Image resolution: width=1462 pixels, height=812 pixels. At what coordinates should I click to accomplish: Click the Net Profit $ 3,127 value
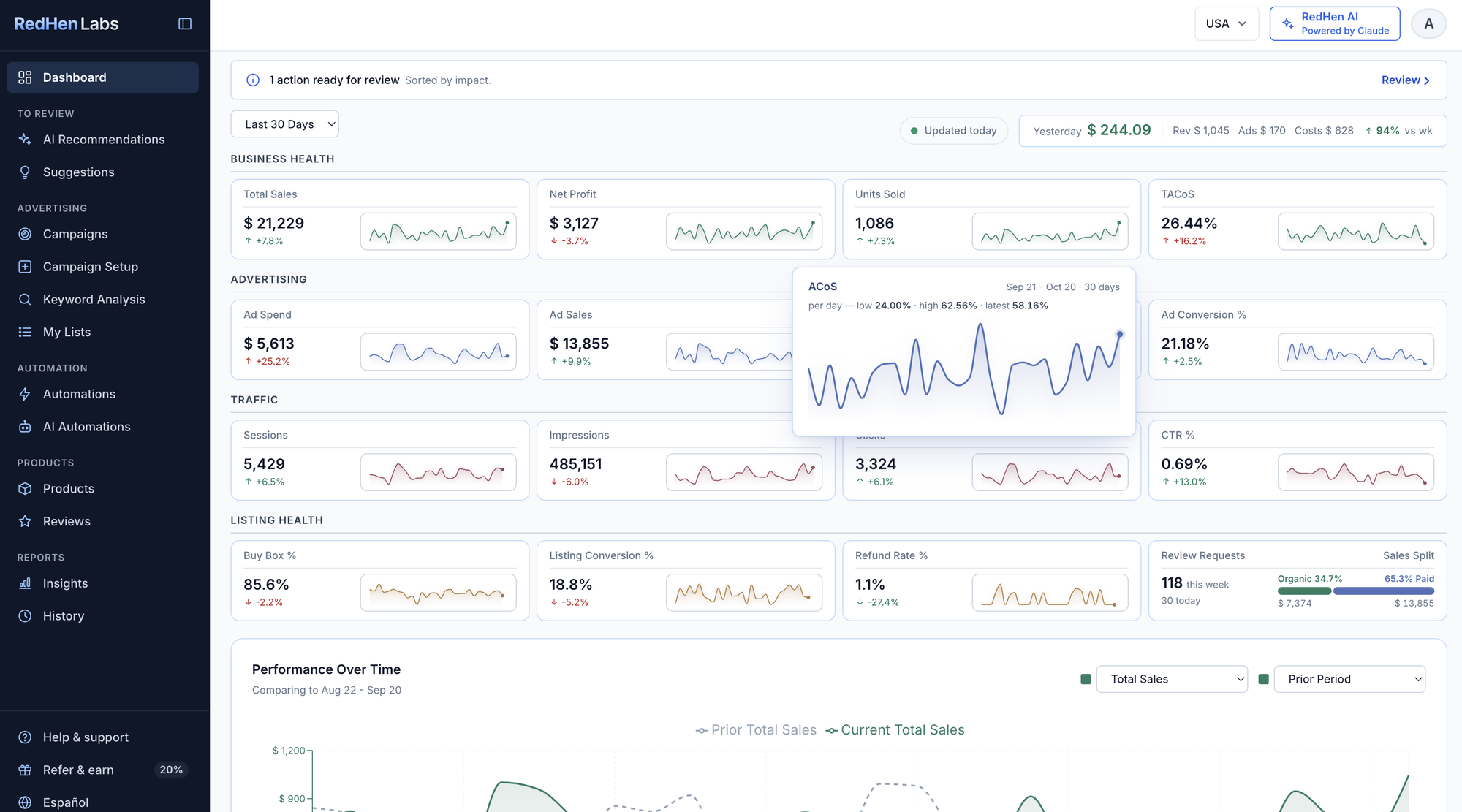click(x=574, y=224)
